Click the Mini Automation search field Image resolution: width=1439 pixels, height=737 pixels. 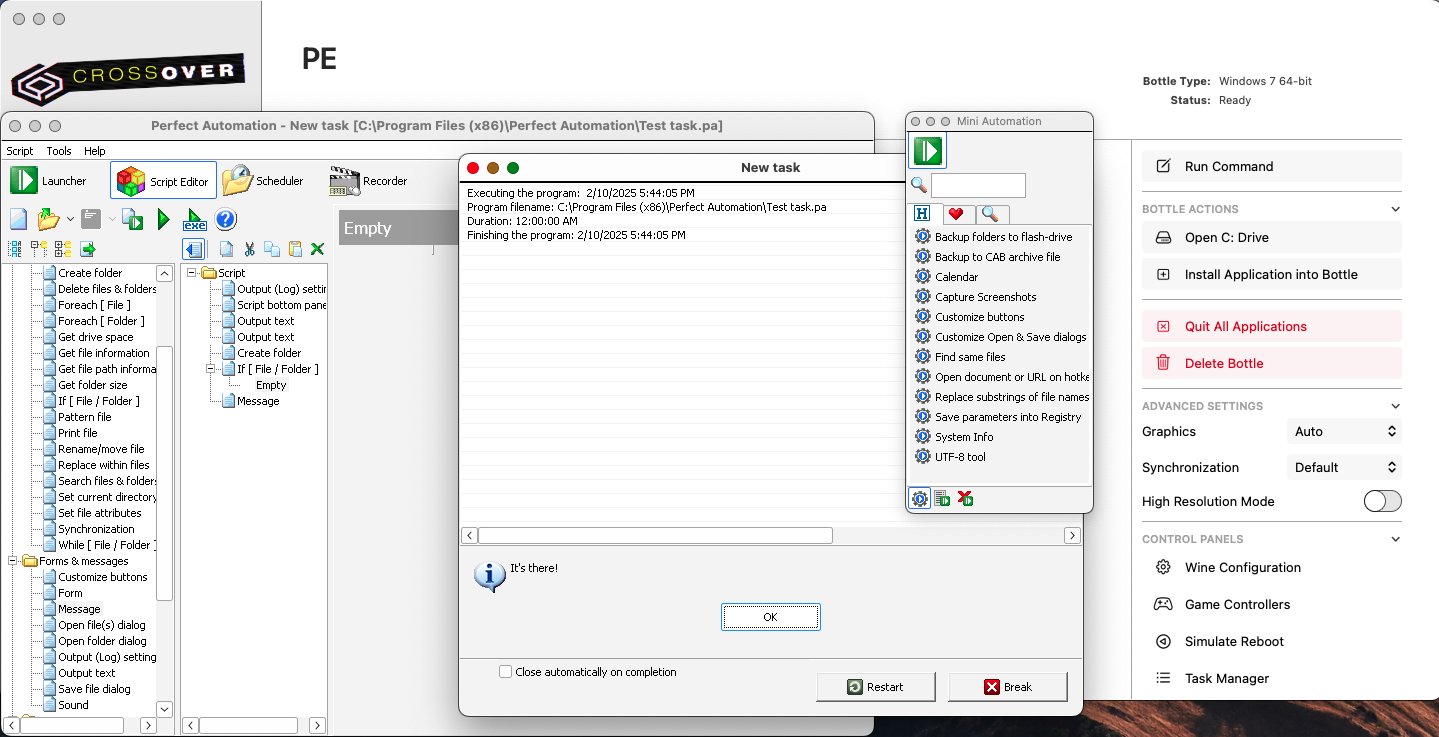(978, 185)
